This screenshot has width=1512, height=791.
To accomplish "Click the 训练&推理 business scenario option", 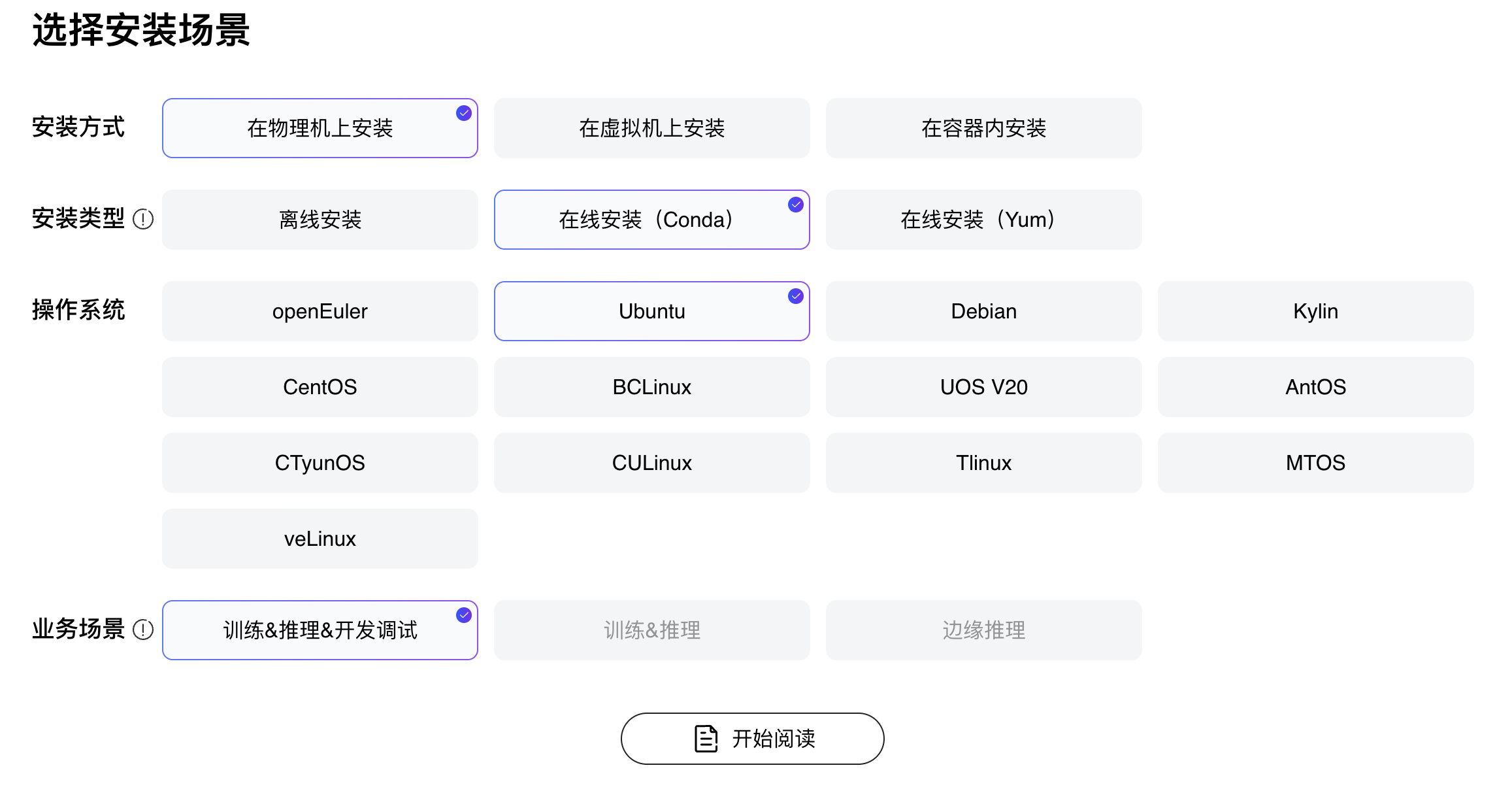I will [651, 630].
